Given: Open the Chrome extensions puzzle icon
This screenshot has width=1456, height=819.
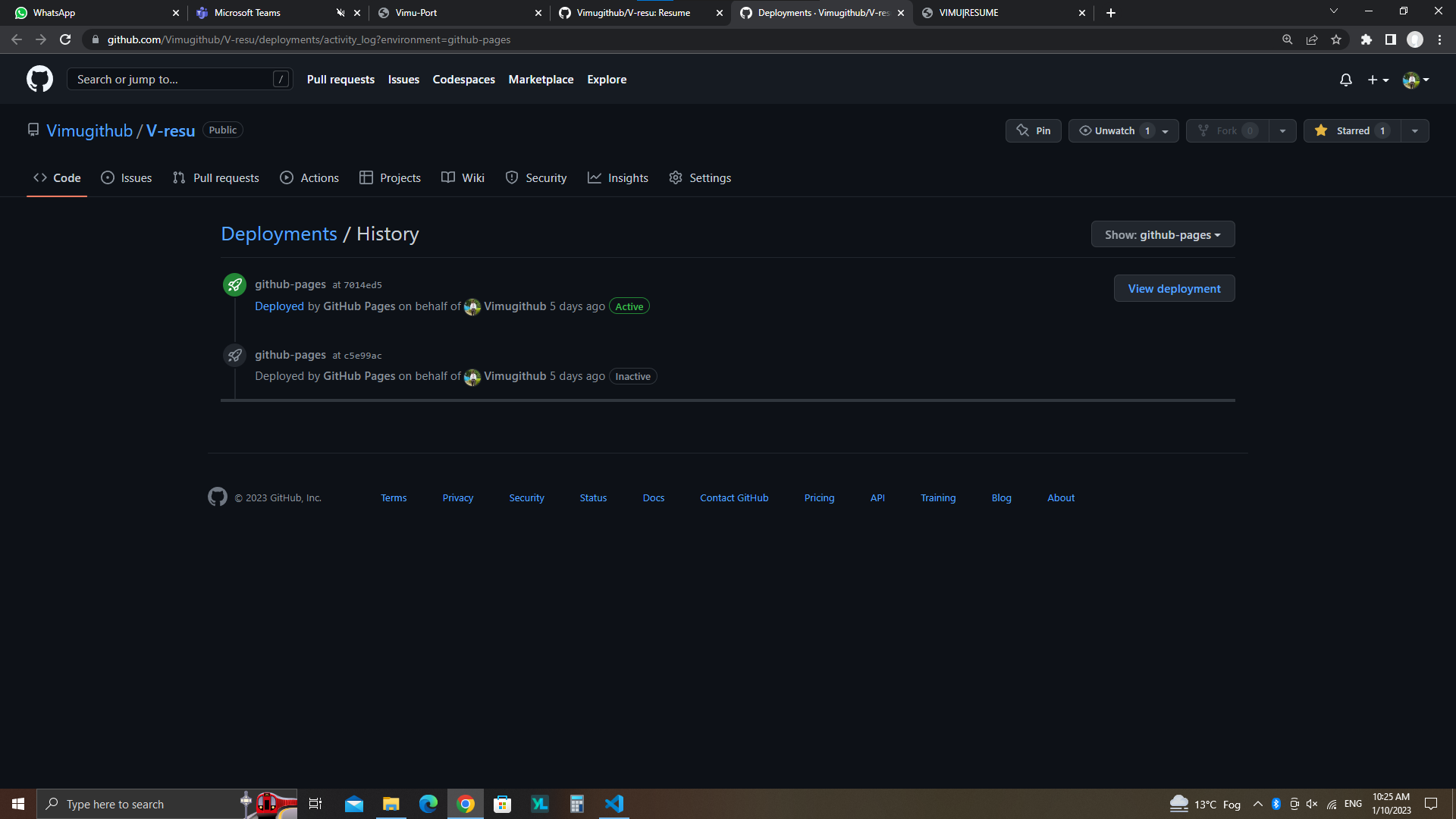Looking at the screenshot, I should [x=1366, y=39].
